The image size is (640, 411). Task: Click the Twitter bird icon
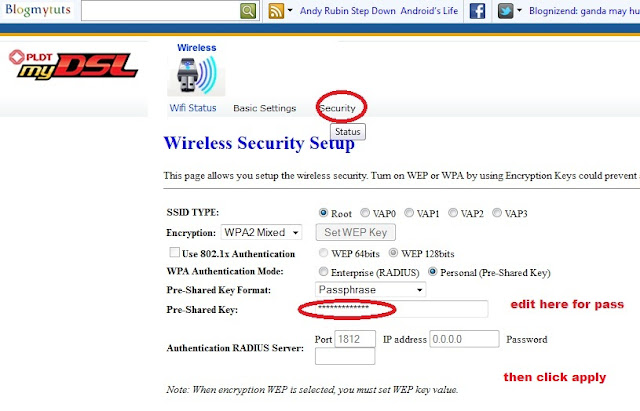pos(505,11)
